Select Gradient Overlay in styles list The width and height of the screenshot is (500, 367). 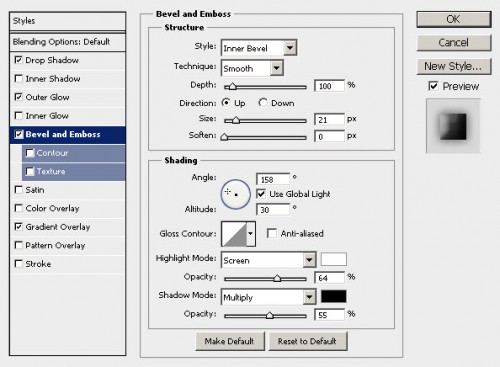(58, 227)
